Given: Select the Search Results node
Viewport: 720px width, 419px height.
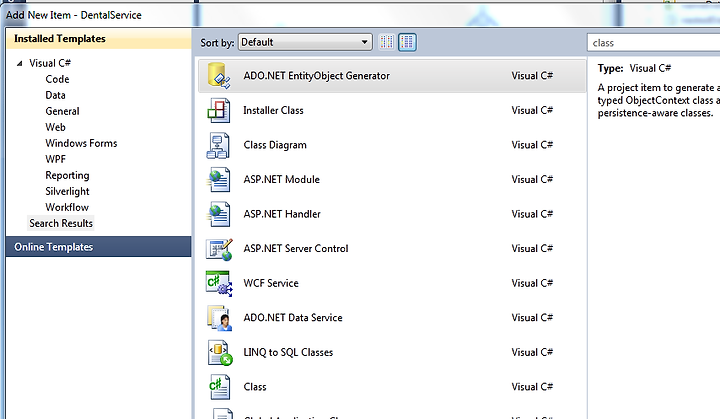Looking at the screenshot, I should [x=61, y=223].
